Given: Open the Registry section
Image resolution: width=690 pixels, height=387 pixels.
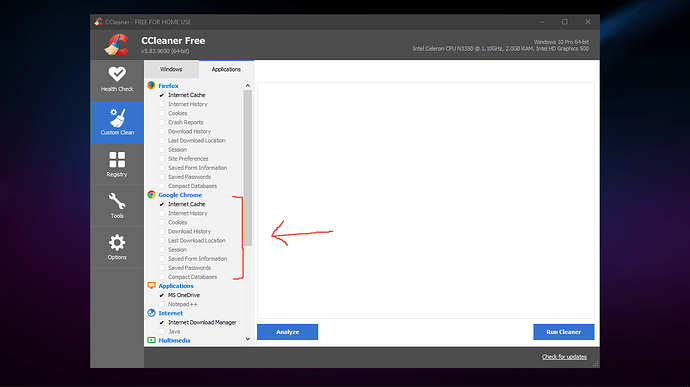Looking at the screenshot, I should click(117, 164).
